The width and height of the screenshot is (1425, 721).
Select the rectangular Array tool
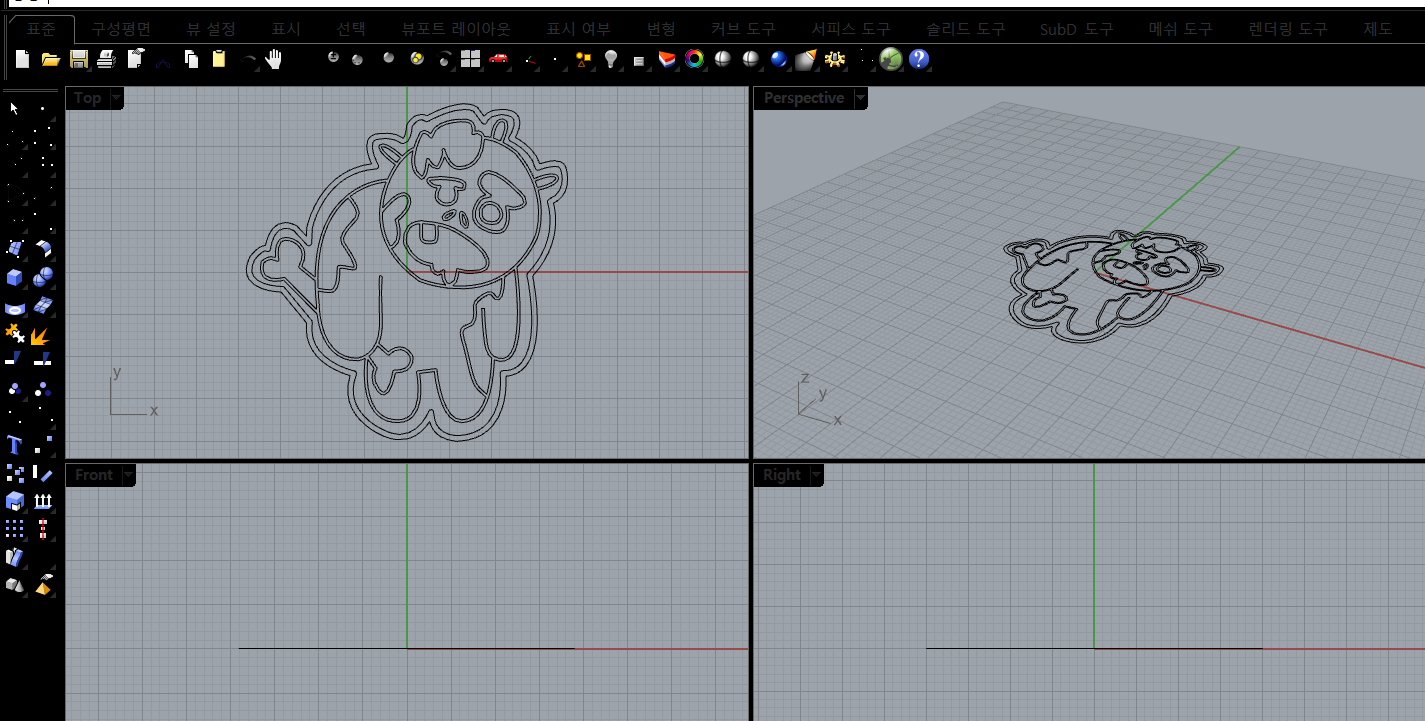pyautogui.click(x=14, y=527)
